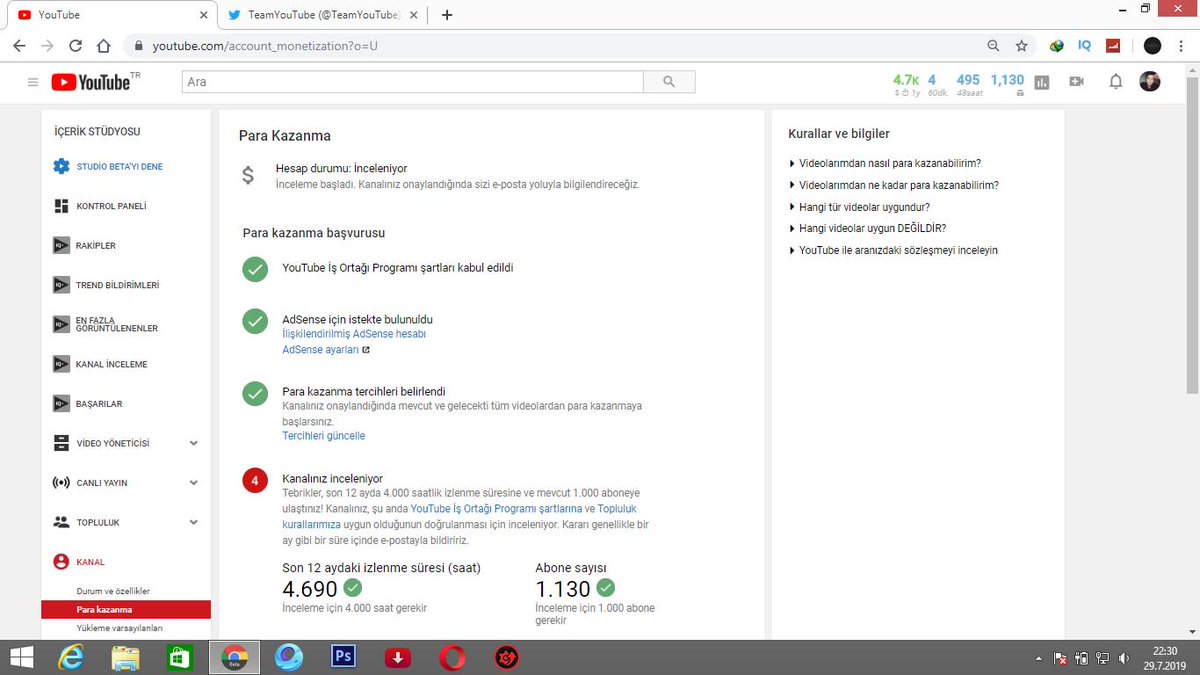This screenshot has width=1200, height=675.
Task: Open a new browser tab
Action: coord(446,15)
